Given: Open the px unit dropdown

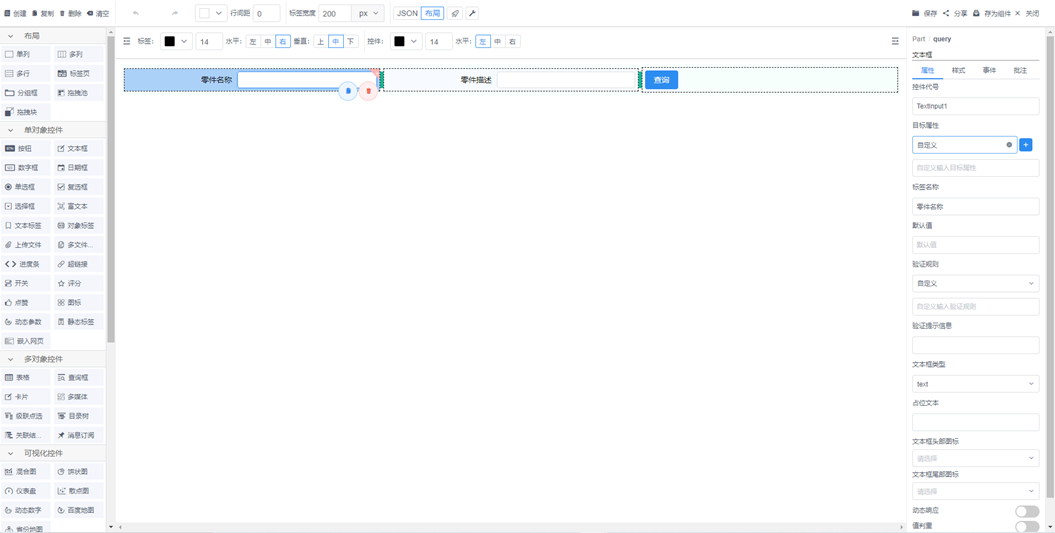Looking at the screenshot, I should point(368,13).
